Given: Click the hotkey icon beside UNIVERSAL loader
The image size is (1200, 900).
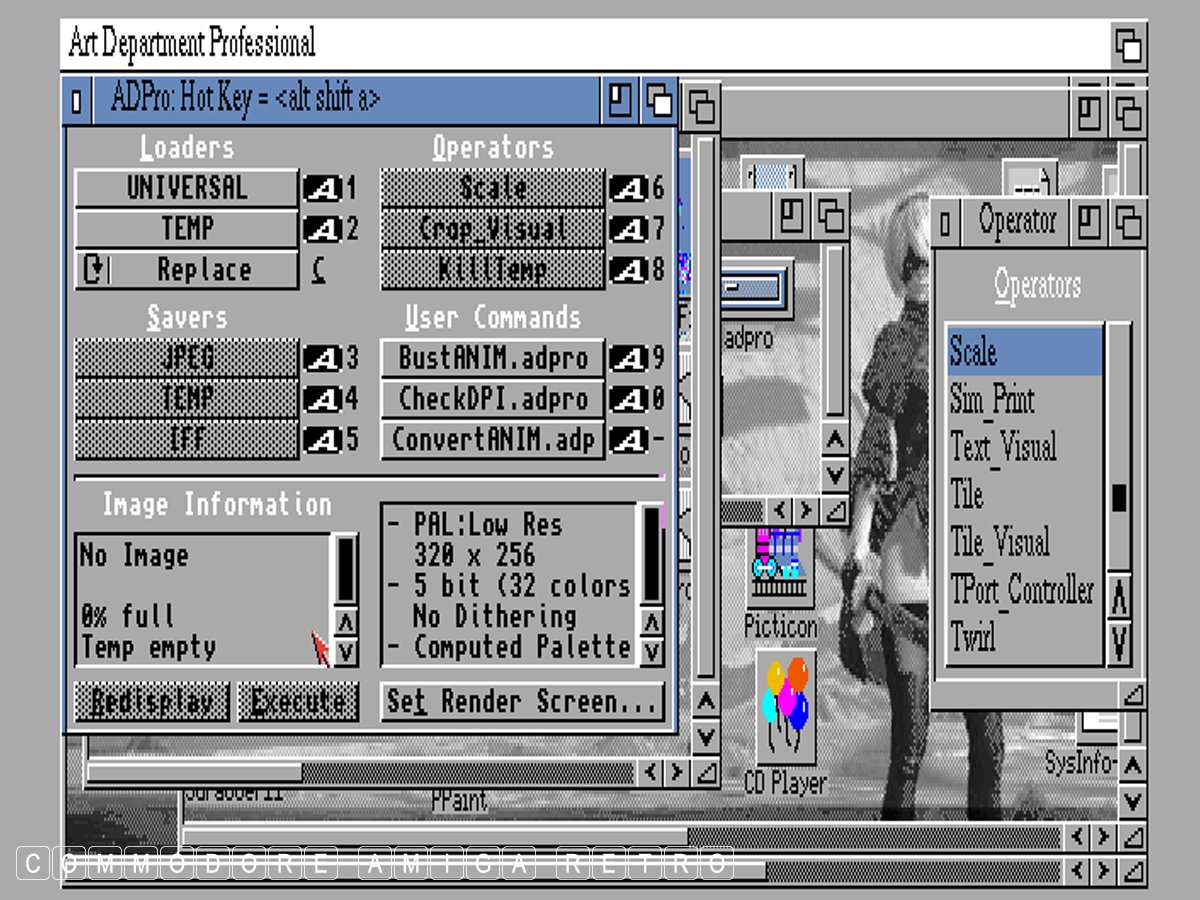Looking at the screenshot, I should [322, 188].
